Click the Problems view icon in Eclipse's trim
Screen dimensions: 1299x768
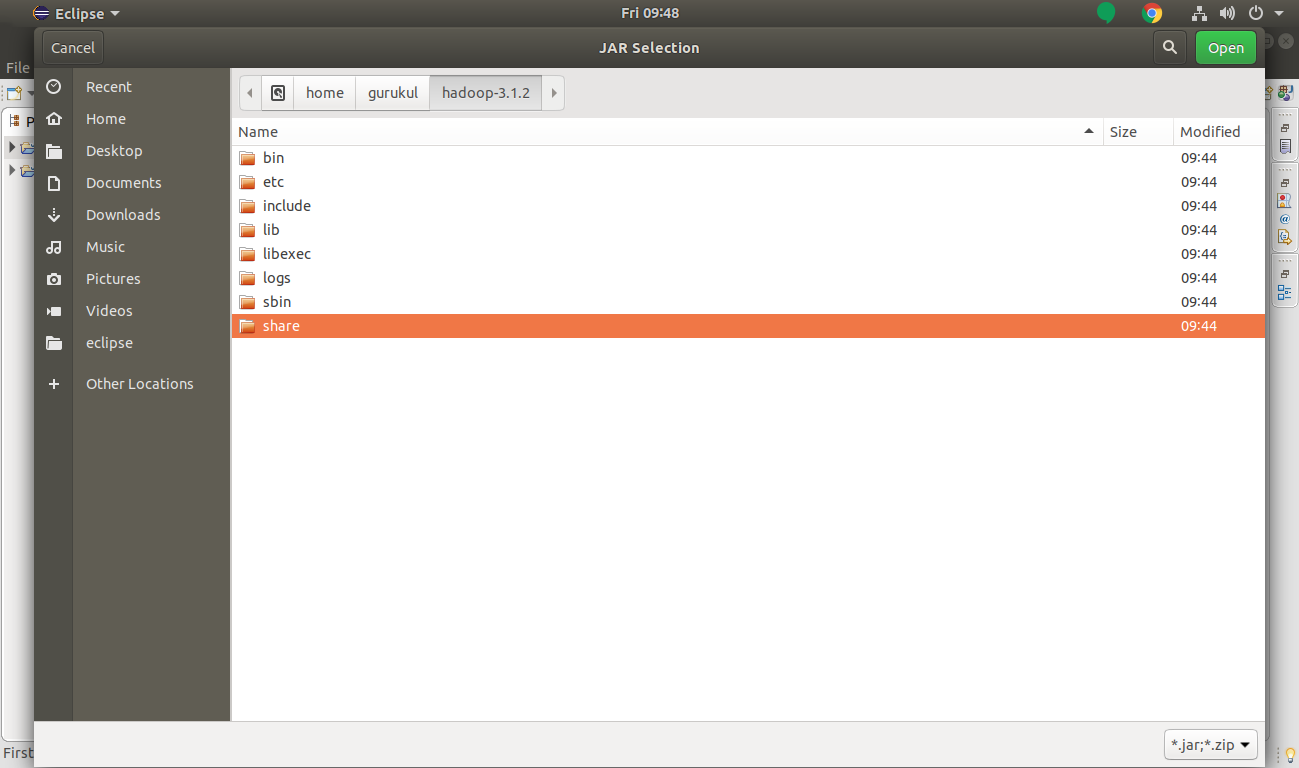tap(1285, 201)
